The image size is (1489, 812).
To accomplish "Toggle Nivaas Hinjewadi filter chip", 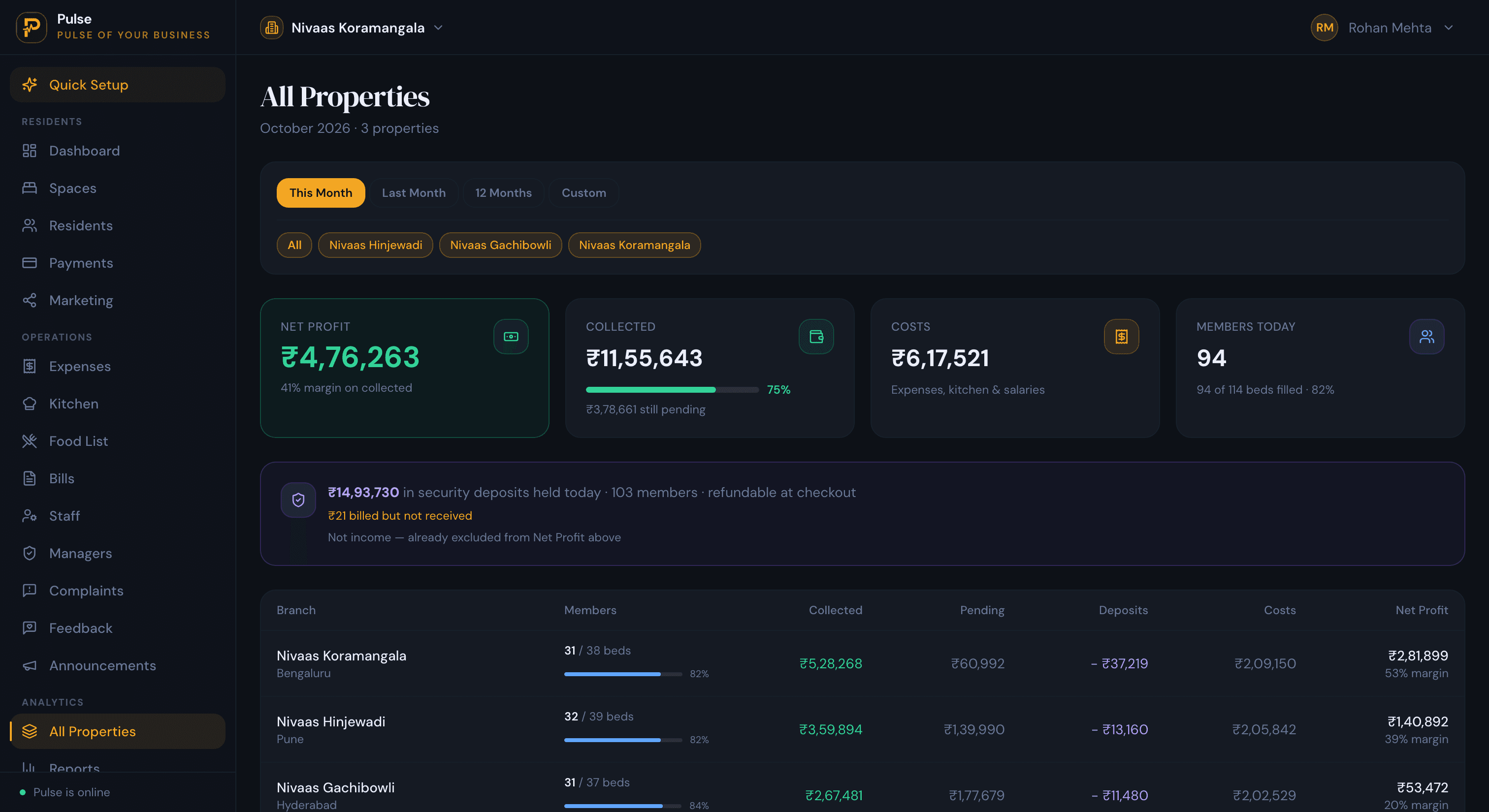I will [x=376, y=245].
